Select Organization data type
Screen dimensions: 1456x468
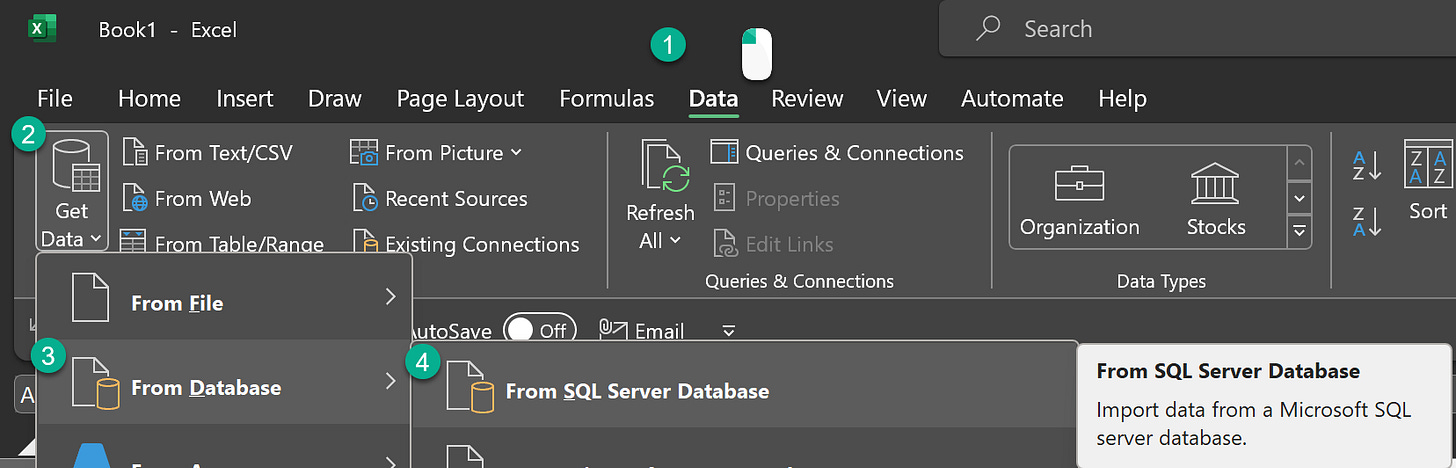(x=1079, y=200)
